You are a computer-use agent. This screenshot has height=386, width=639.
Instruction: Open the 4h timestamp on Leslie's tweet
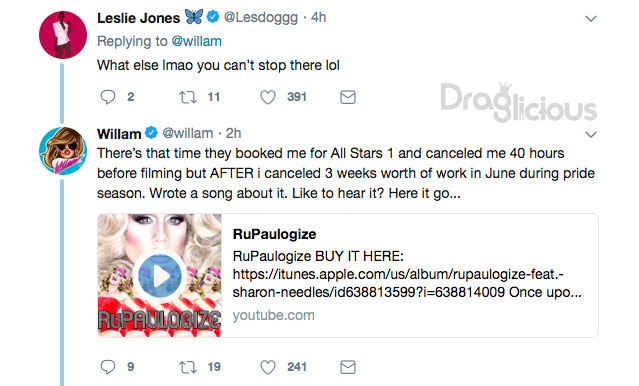(x=318, y=18)
